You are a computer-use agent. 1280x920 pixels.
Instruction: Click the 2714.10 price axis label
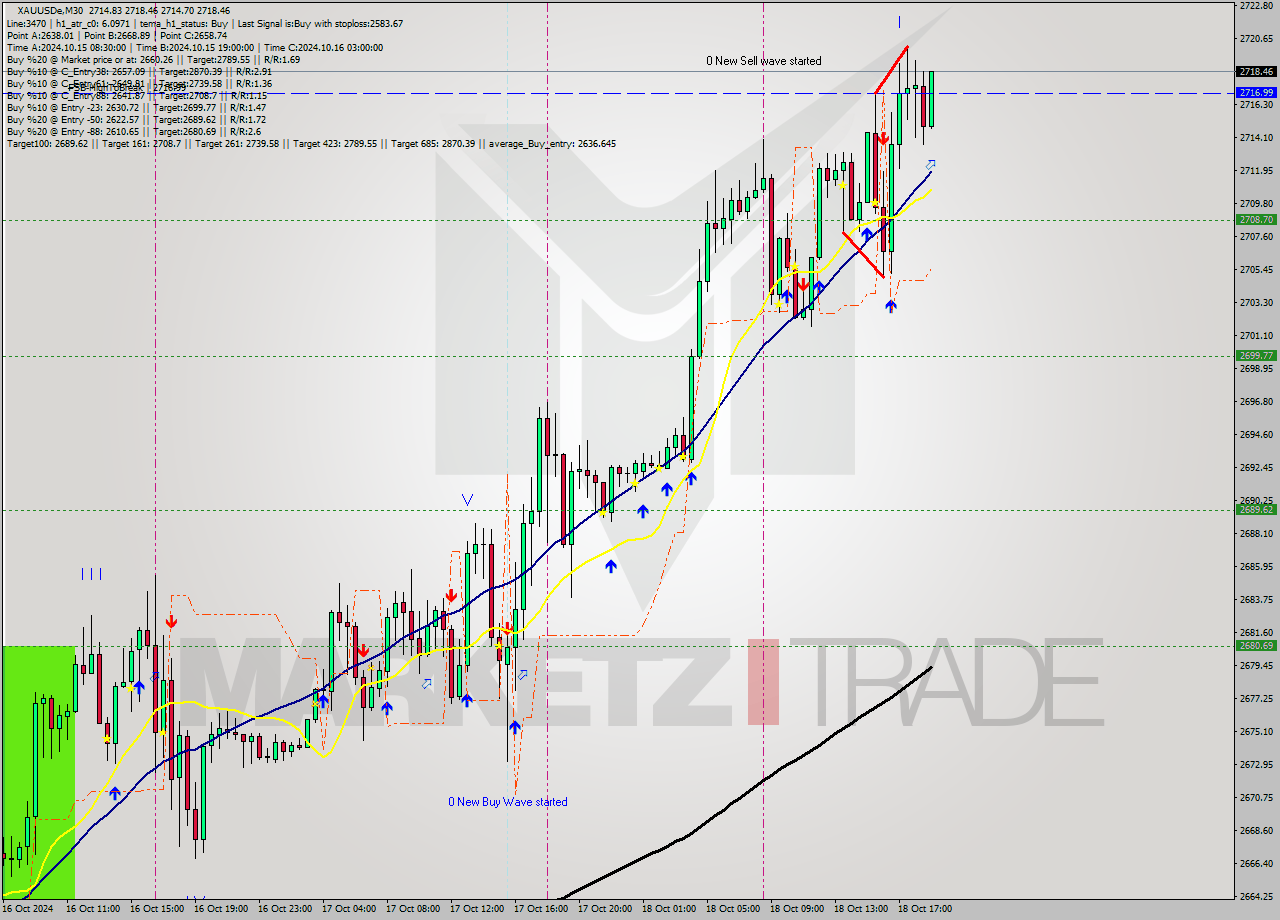(x=1255, y=137)
